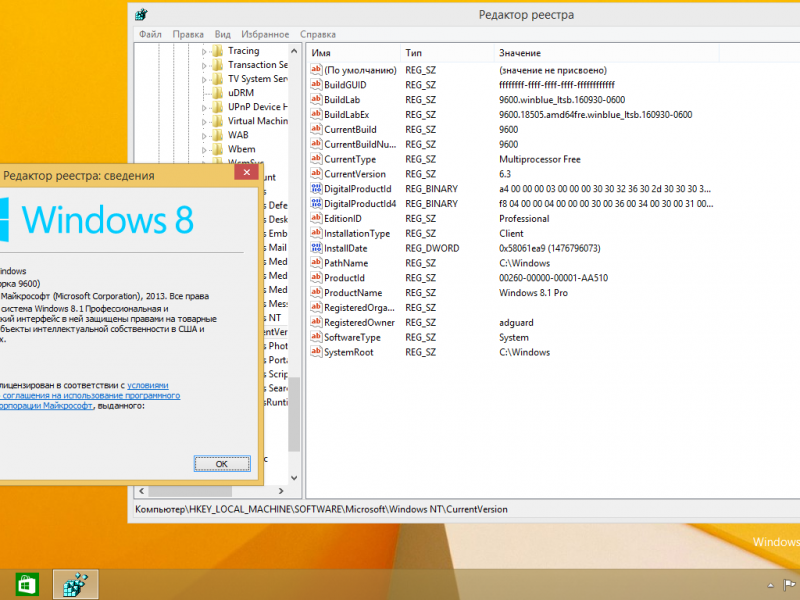The height and width of the screenshot is (600, 800).
Task: Click the CurrentVersion string value icon
Action: pos(316,173)
